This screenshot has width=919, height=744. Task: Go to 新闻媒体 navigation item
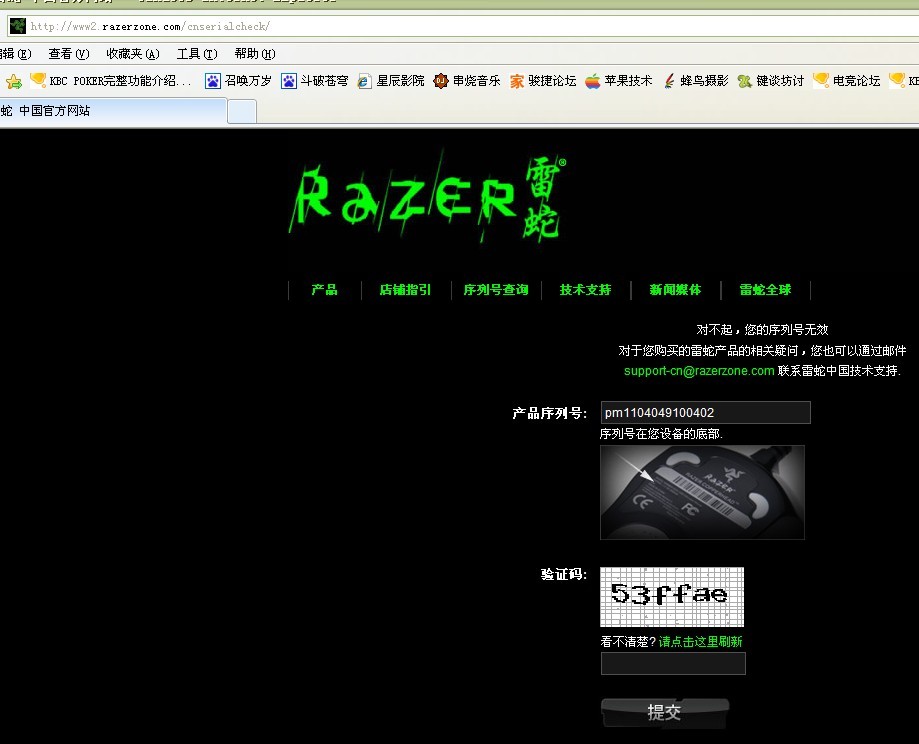pos(675,290)
